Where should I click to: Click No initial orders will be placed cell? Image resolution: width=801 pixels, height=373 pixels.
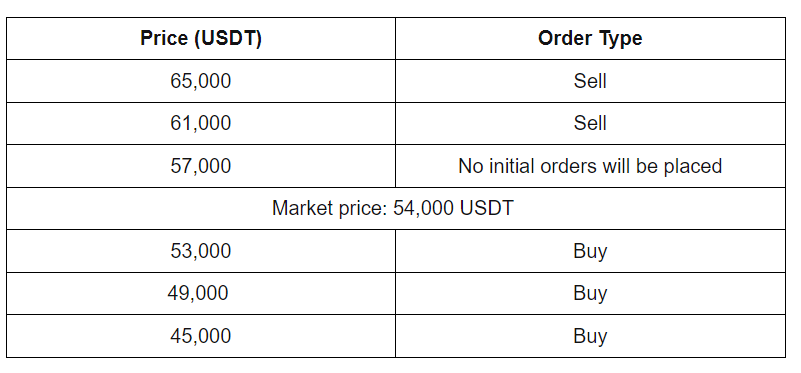[x=590, y=166]
